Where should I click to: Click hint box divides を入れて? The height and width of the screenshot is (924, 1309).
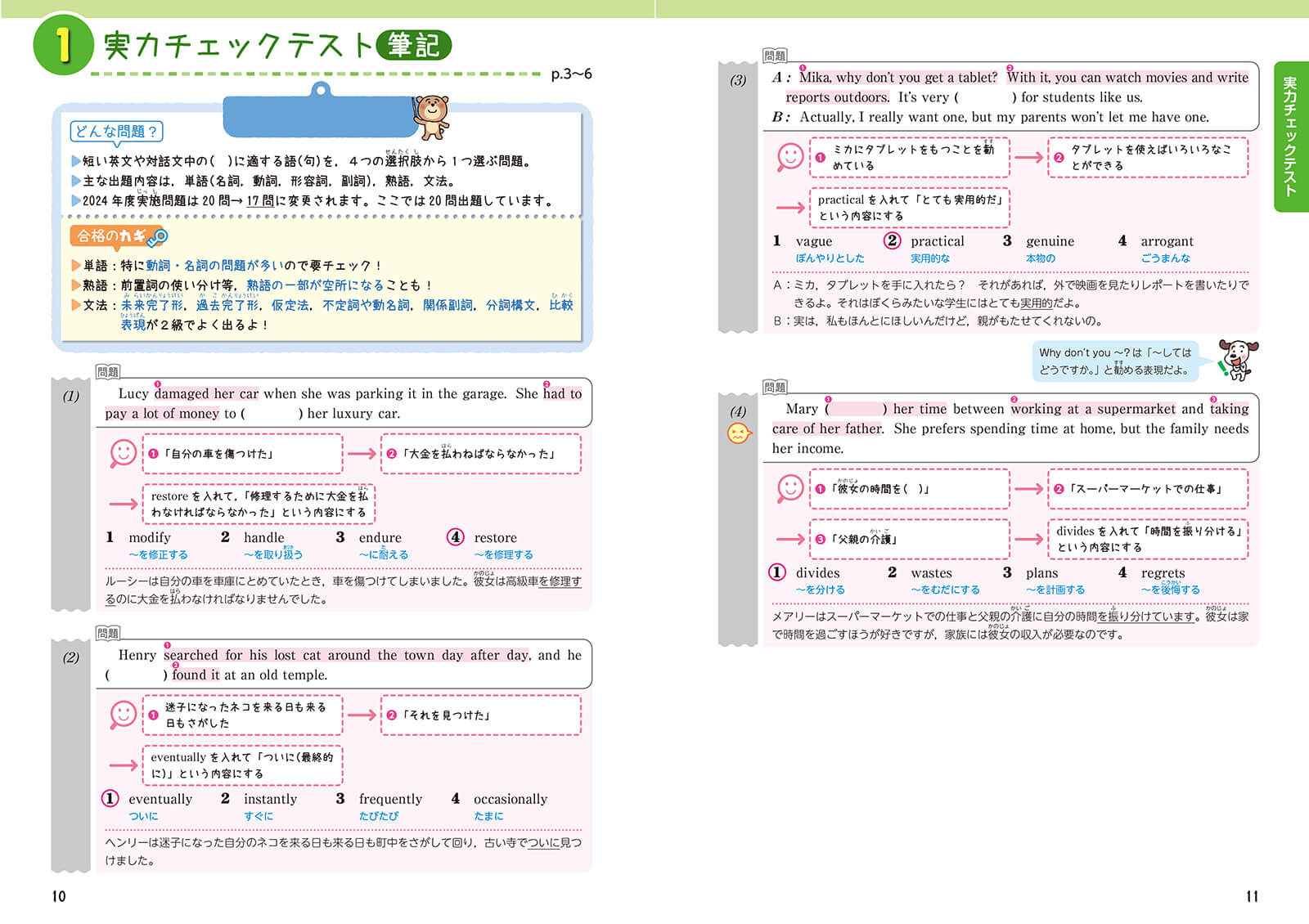1148,540
